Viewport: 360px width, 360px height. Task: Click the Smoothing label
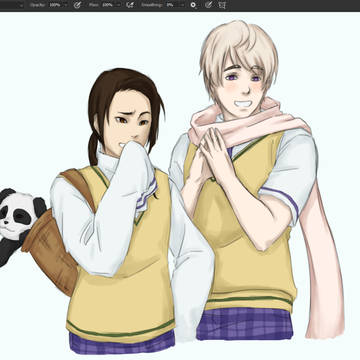[x=152, y=5]
